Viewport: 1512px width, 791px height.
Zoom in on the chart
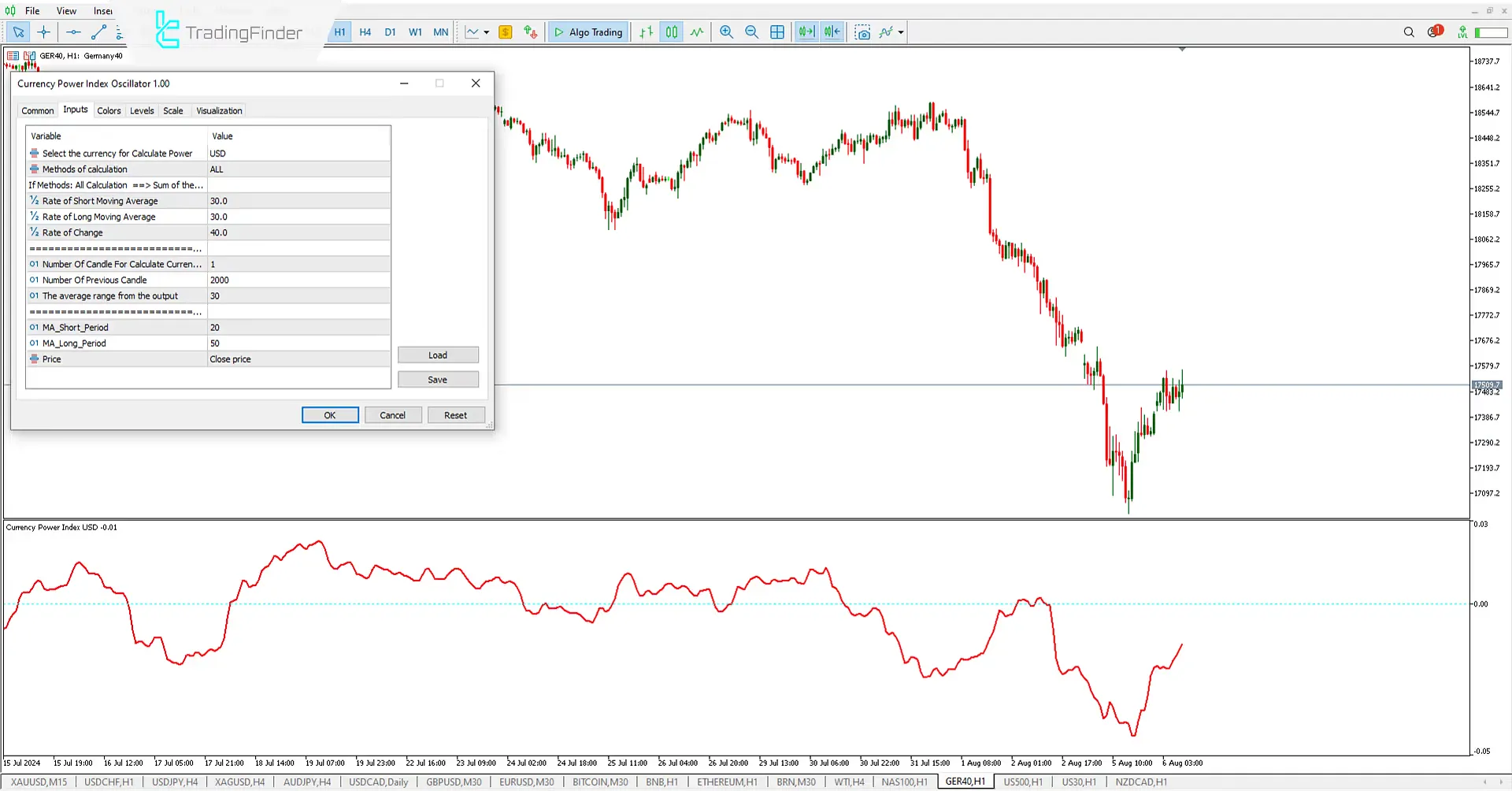(x=726, y=32)
